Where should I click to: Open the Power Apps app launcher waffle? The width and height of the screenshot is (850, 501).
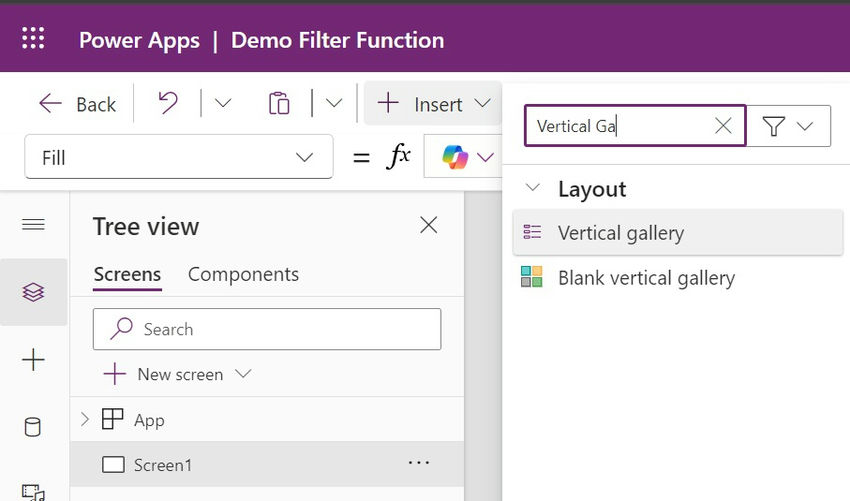[33, 40]
